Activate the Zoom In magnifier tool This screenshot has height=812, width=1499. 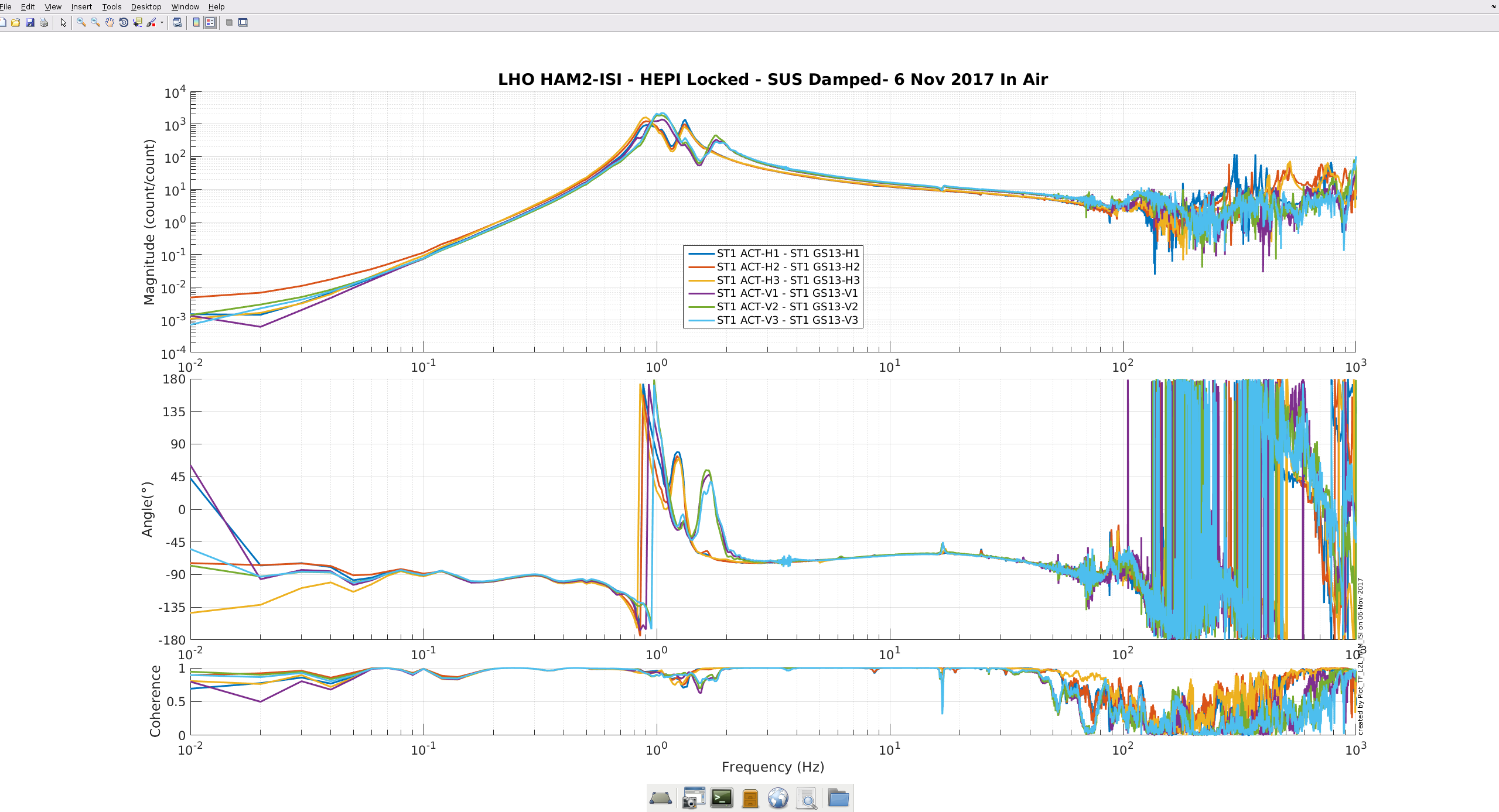(81, 23)
